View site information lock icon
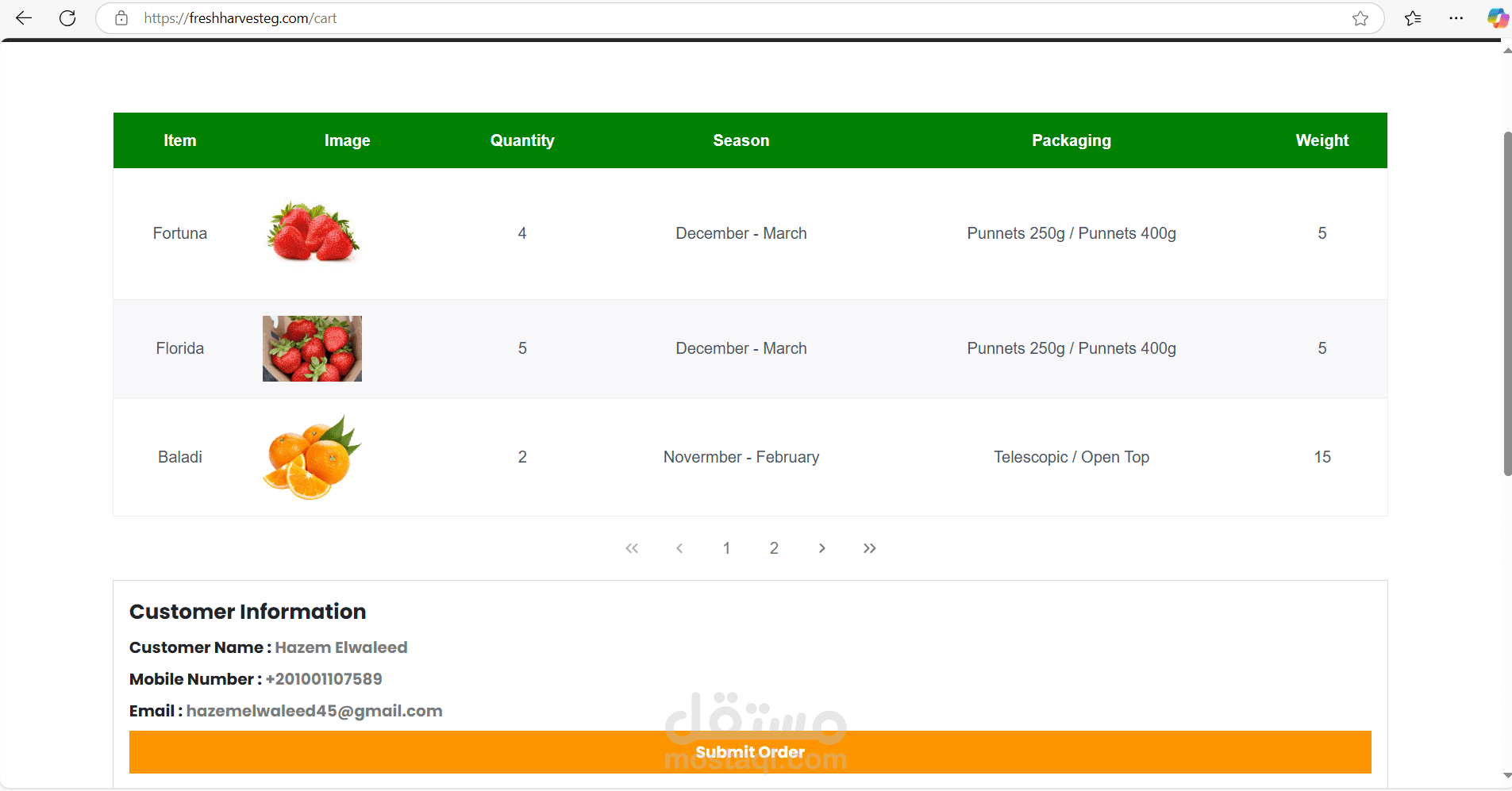This screenshot has height=791, width=1512. point(121,18)
